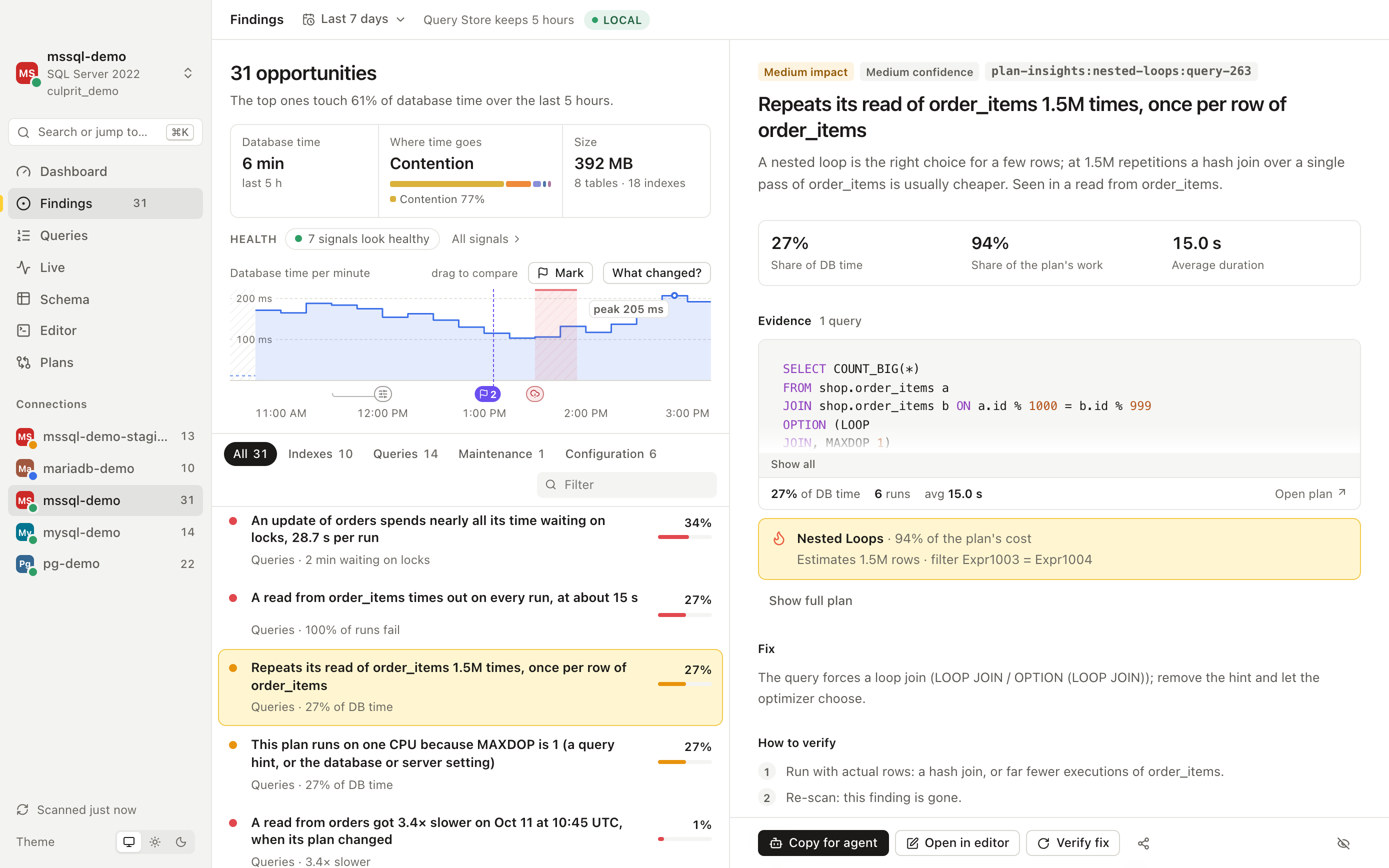1389x868 pixels.
Task: Click the refresh icon beside Scanned just now
Action: [23, 809]
